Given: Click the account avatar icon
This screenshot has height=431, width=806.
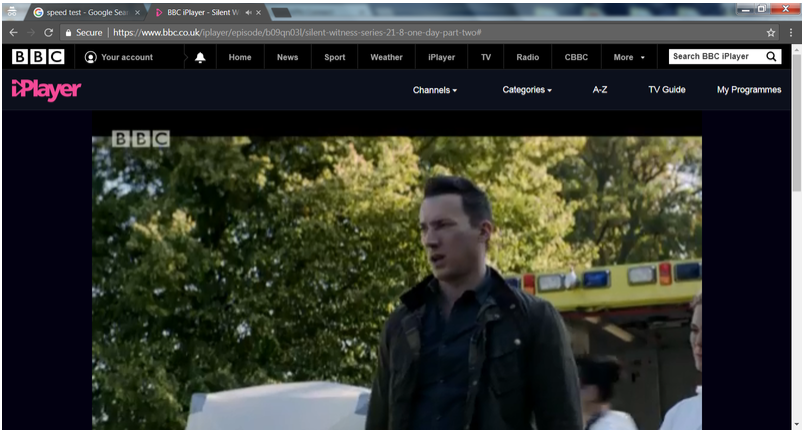Looking at the screenshot, I should point(90,57).
